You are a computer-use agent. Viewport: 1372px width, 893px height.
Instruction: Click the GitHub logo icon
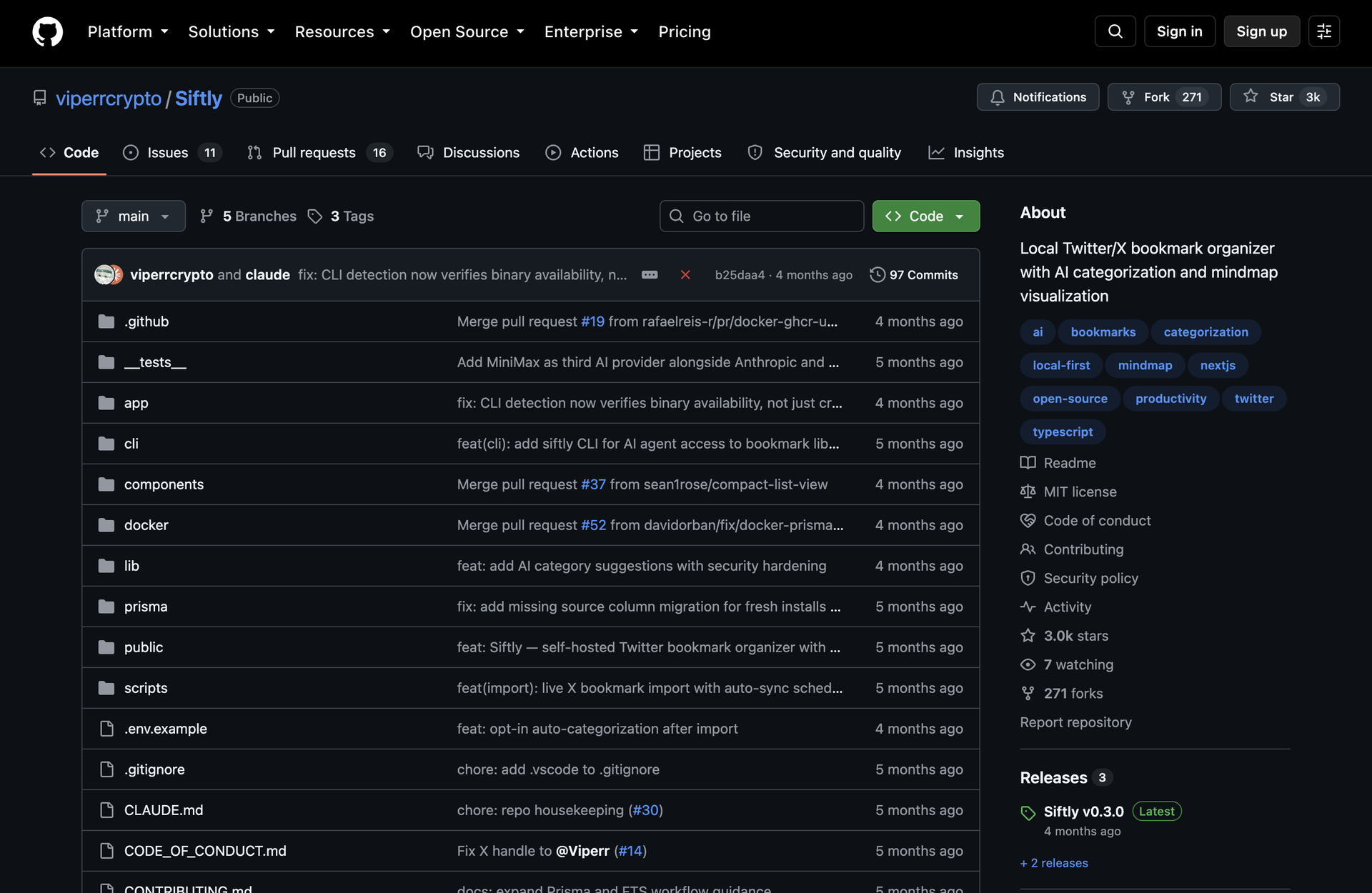pos(48,32)
